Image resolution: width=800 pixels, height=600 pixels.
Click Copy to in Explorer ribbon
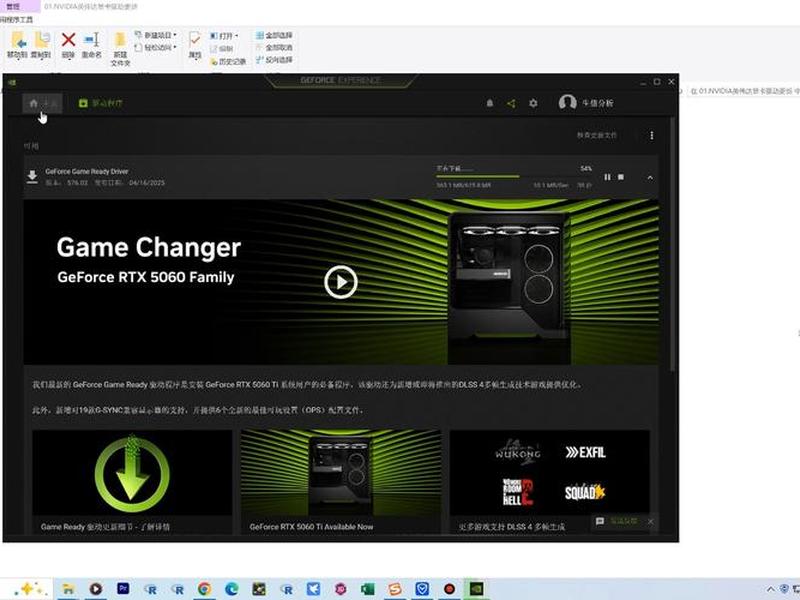[41, 45]
